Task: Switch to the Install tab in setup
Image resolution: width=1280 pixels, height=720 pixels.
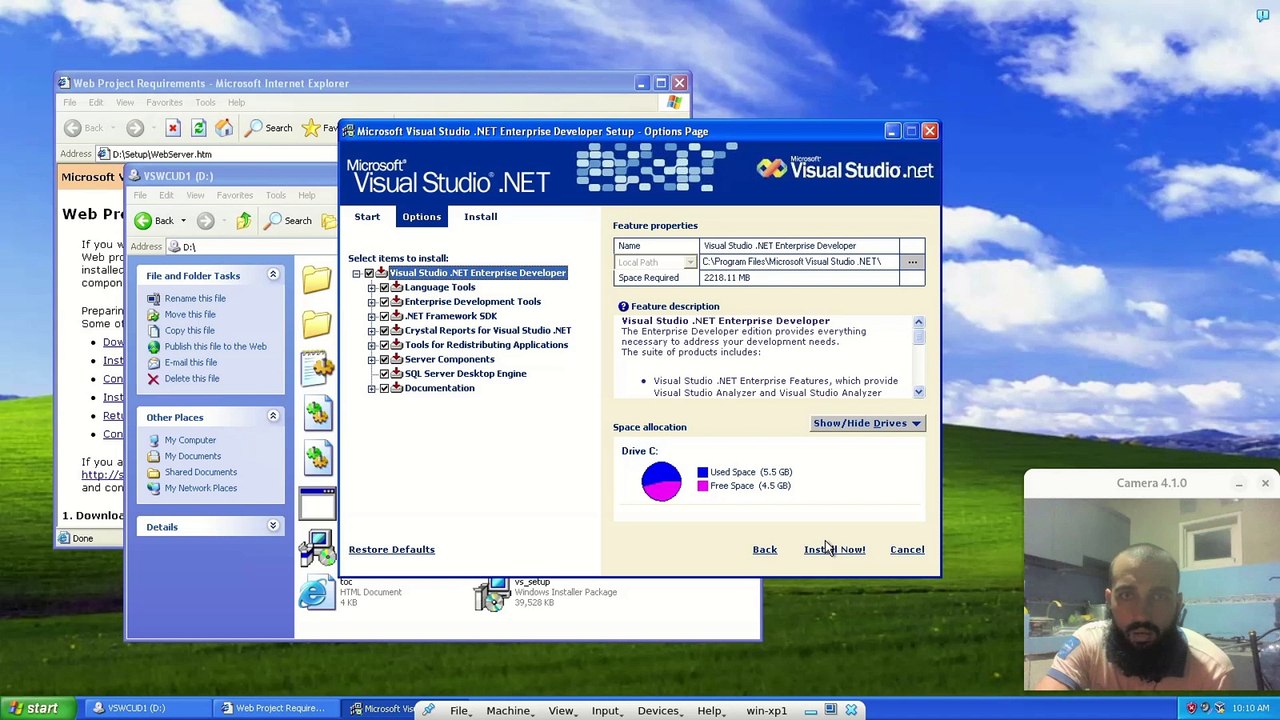Action: tap(480, 217)
